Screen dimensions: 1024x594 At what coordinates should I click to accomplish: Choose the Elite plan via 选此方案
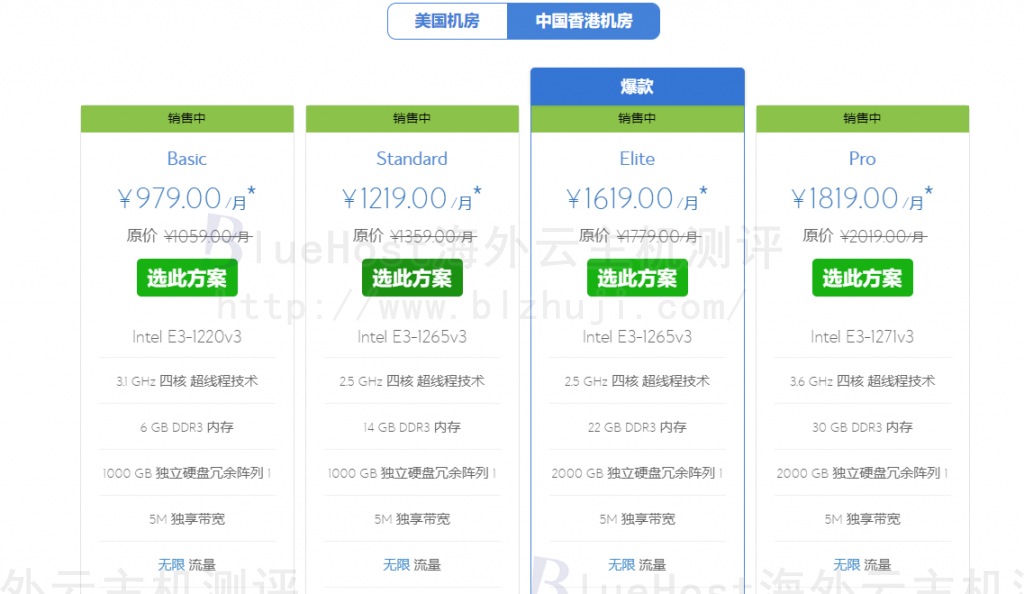click(x=637, y=278)
